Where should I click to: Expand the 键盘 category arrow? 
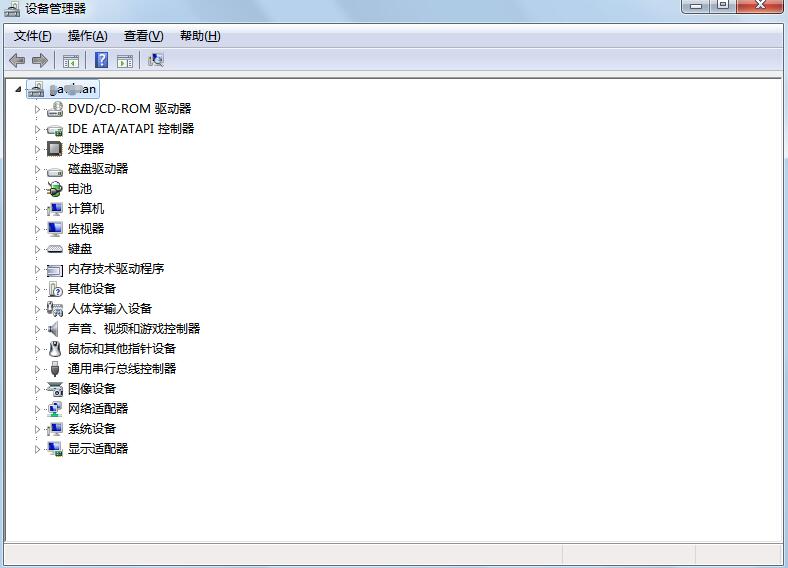(x=38, y=249)
